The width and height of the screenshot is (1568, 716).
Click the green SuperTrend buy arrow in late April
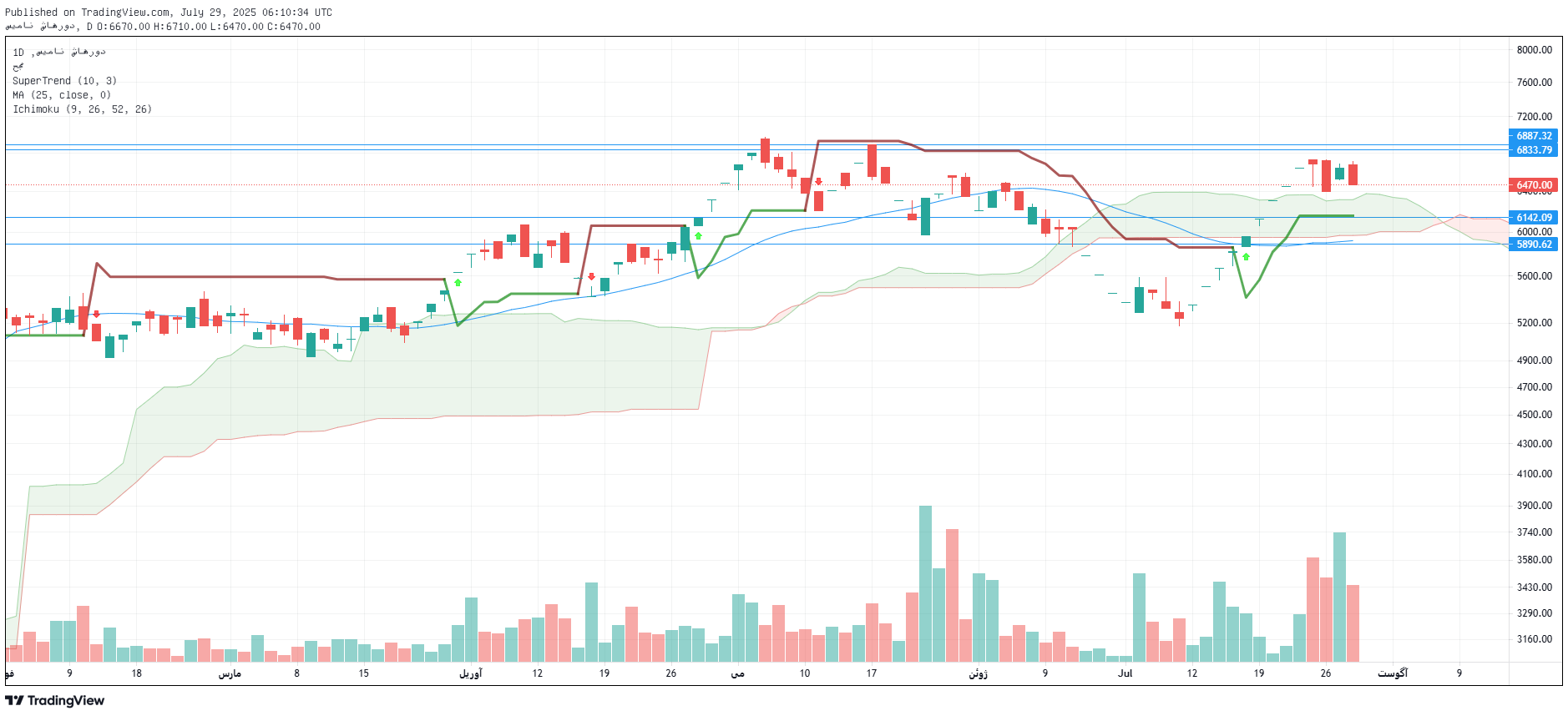(698, 236)
